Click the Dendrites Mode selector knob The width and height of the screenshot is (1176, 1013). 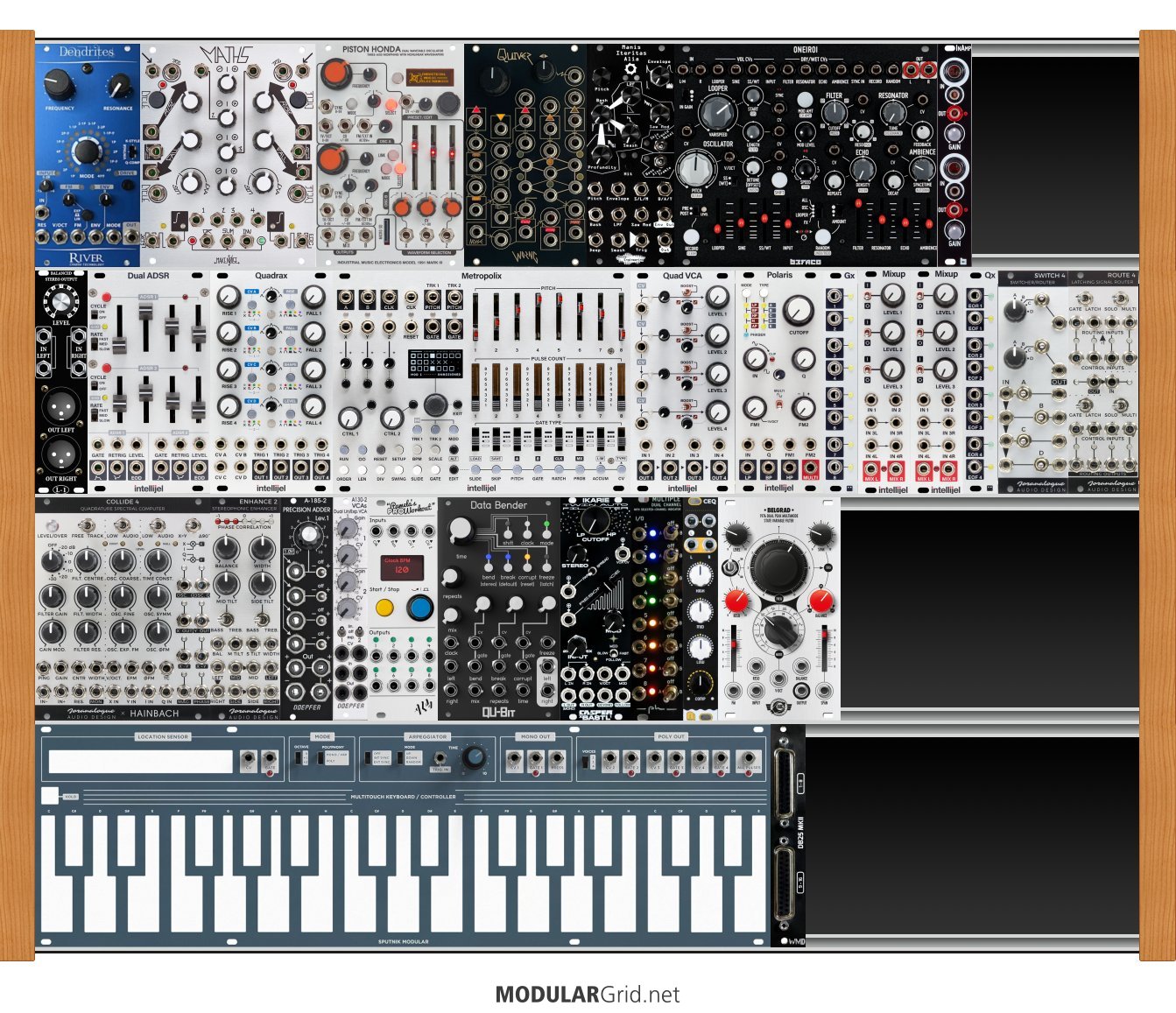pos(87,151)
